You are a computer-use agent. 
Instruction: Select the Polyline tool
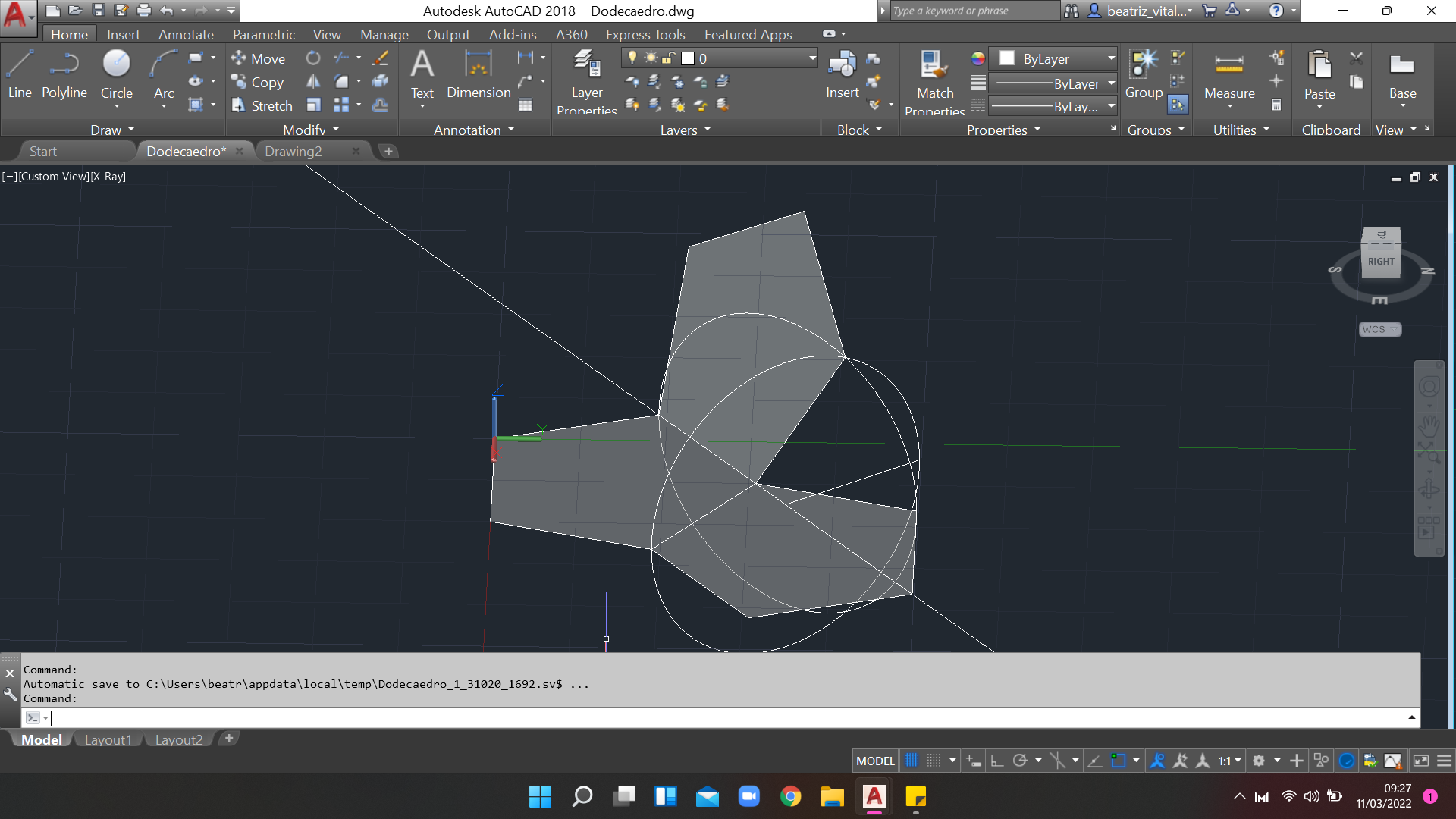pyautogui.click(x=64, y=74)
